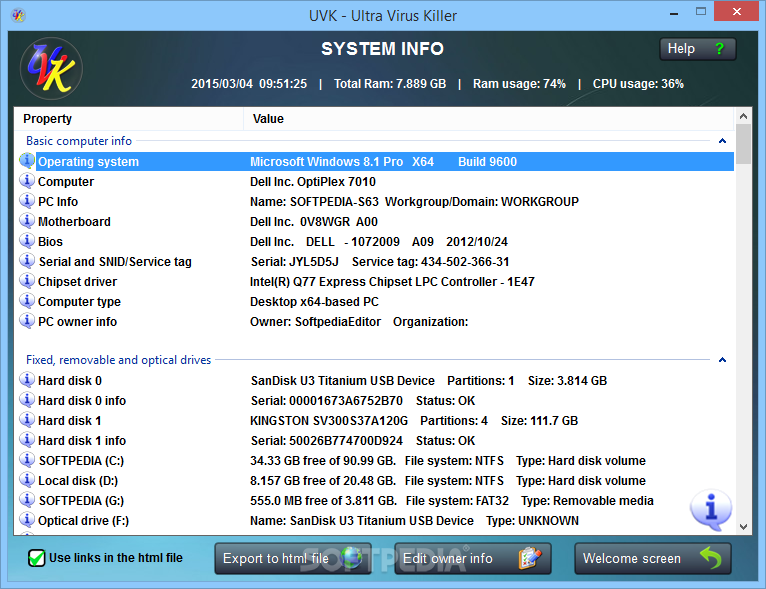Select the PC owner info label
766x589 pixels.
point(77,322)
